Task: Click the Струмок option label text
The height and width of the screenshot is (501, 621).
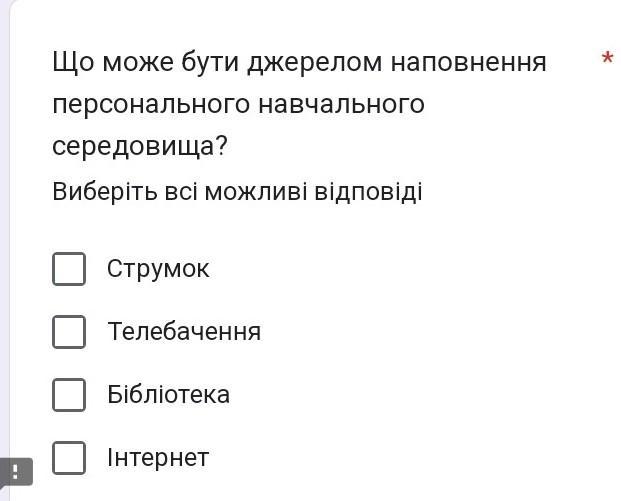Action: [158, 269]
